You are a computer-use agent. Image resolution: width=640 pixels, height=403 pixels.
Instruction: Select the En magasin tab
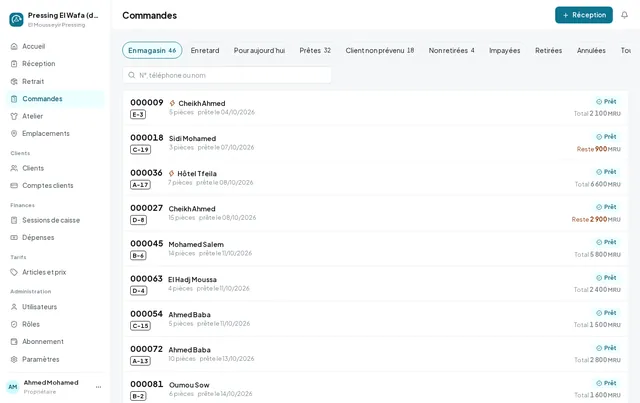pyautogui.click(x=152, y=50)
